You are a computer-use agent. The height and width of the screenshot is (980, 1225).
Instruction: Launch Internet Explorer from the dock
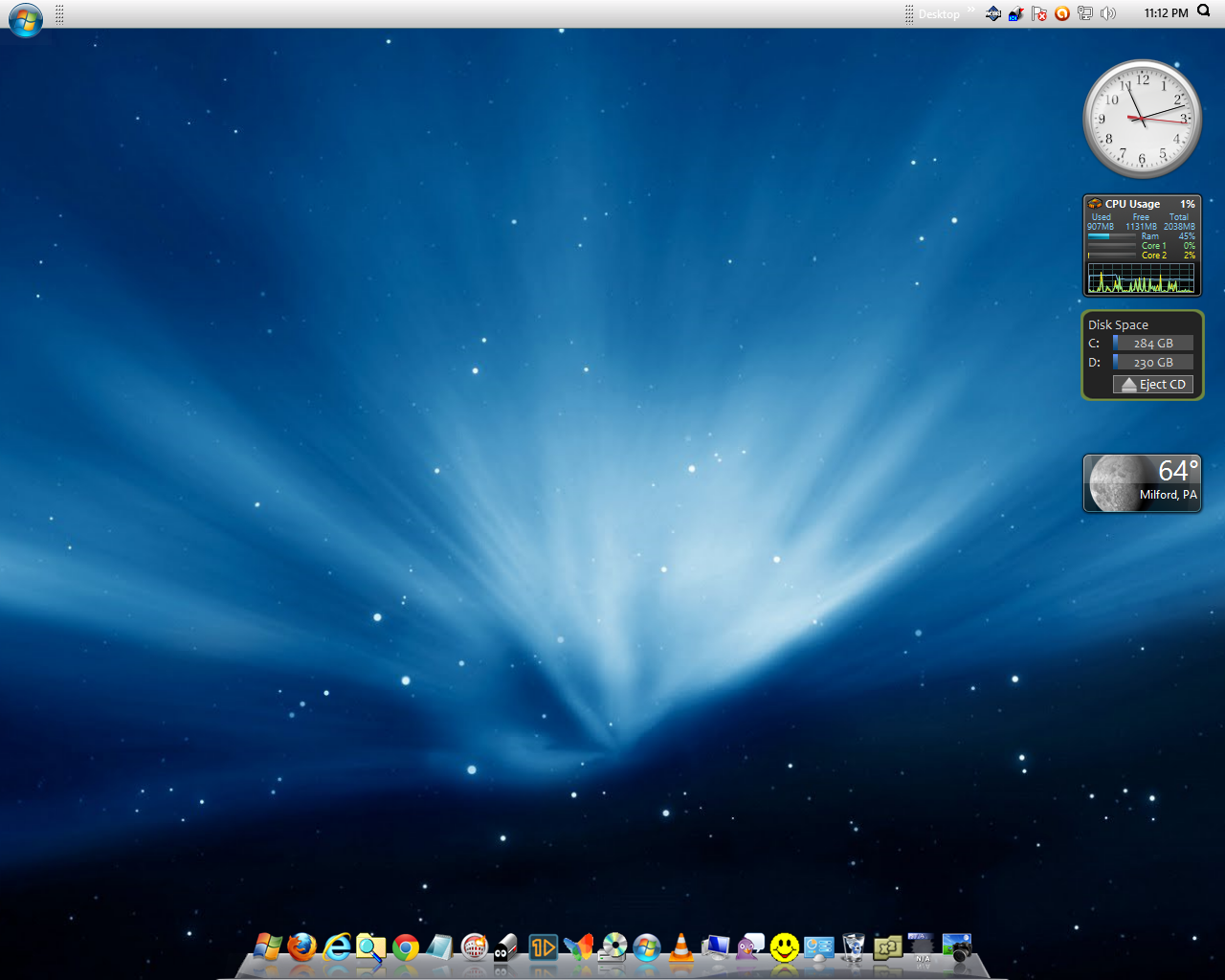coord(337,947)
